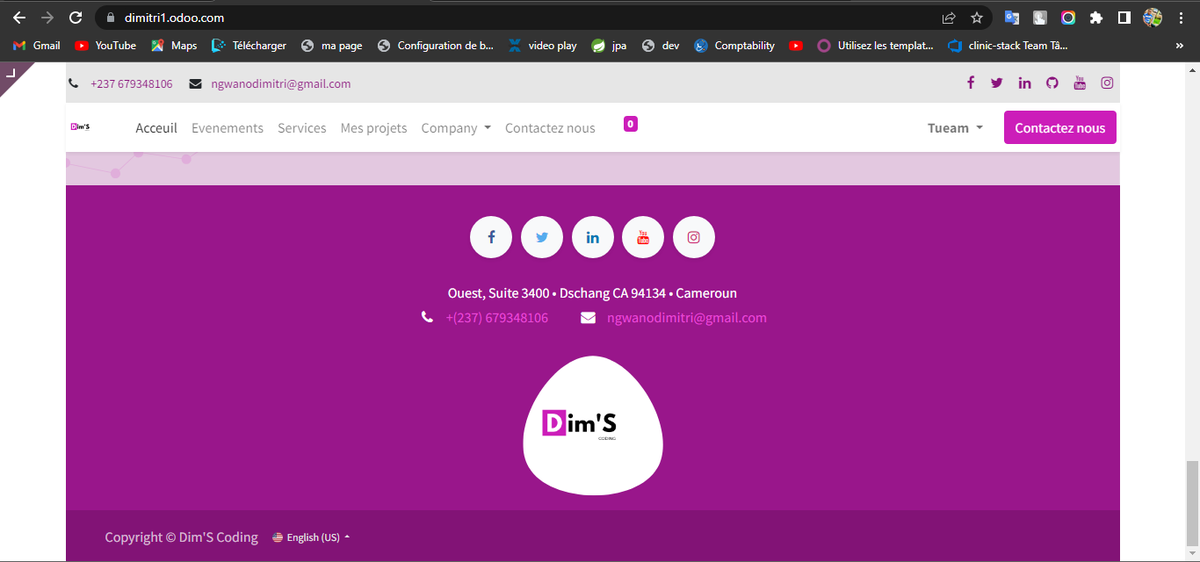Click the round Twitter button in footer
The width and height of the screenshot is (1200, 562).
(542, 237)
